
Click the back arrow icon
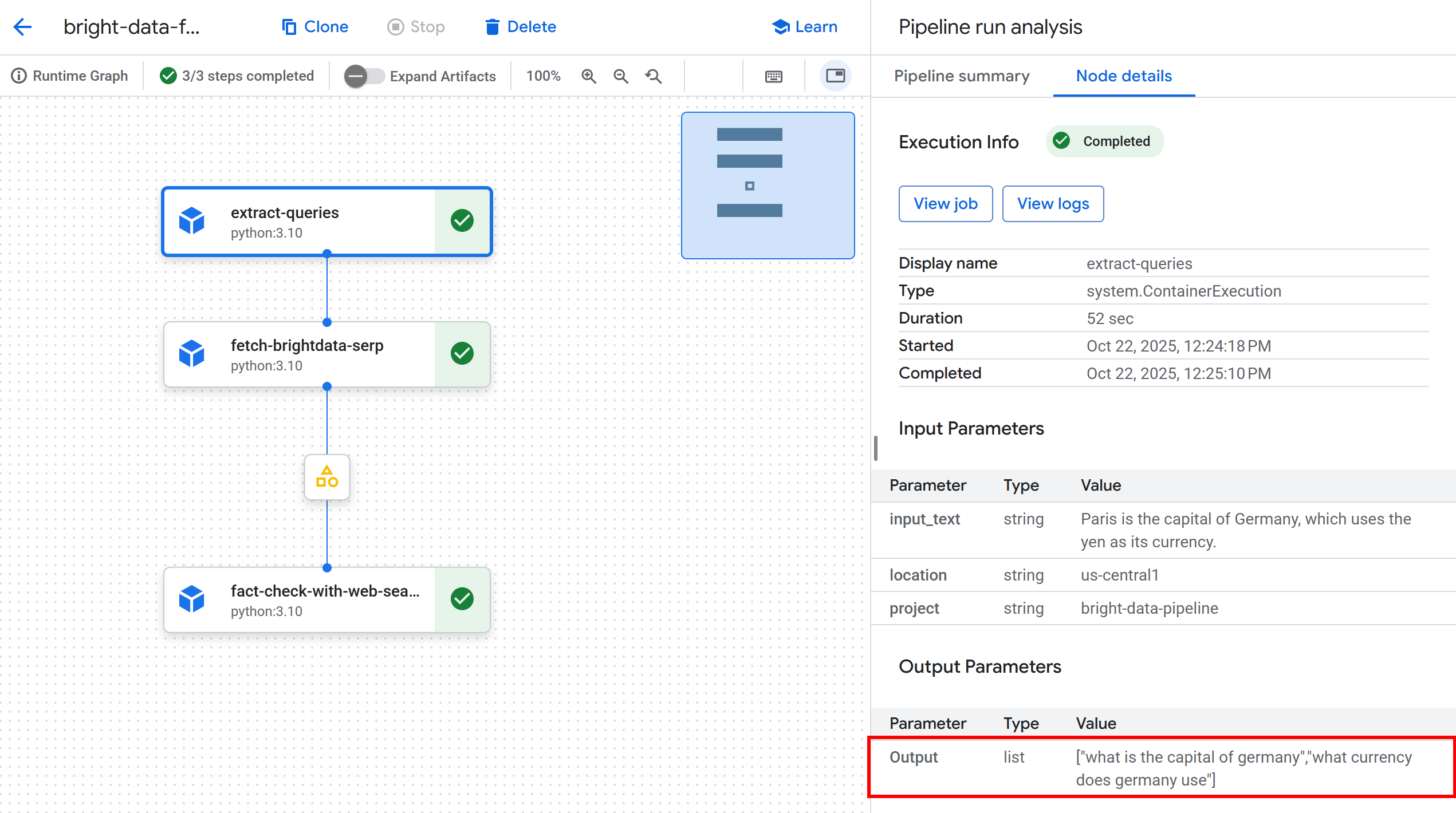click(22, 27)
